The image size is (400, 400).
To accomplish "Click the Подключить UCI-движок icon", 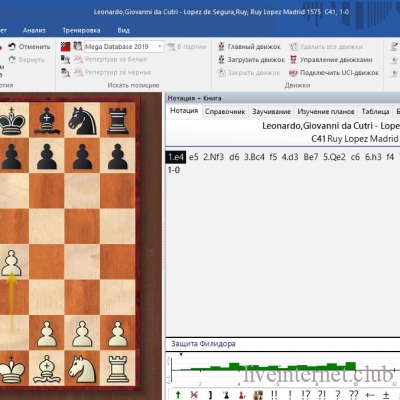I will point(293,73).
